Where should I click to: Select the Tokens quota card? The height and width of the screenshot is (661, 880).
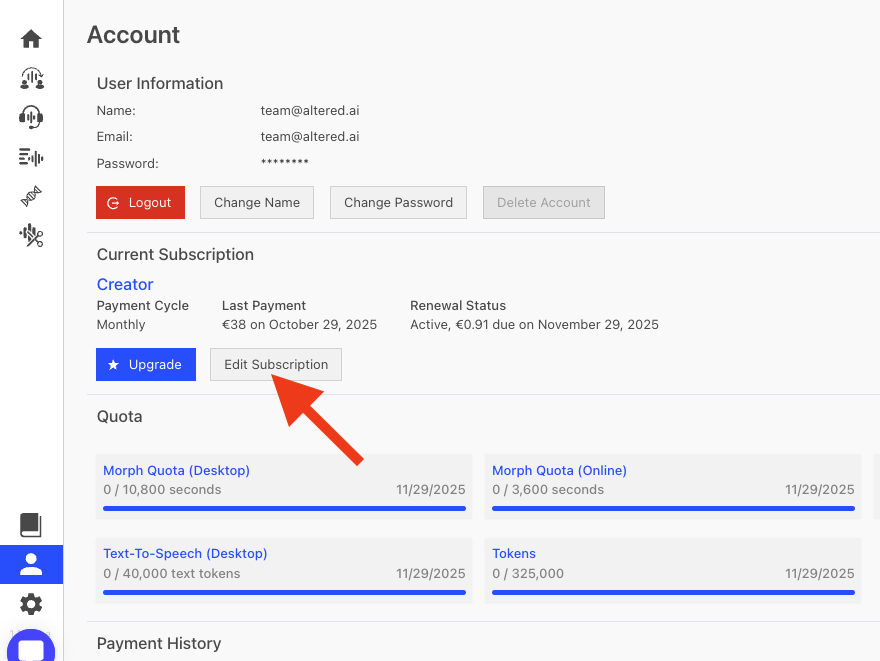[x=673, y=571]
